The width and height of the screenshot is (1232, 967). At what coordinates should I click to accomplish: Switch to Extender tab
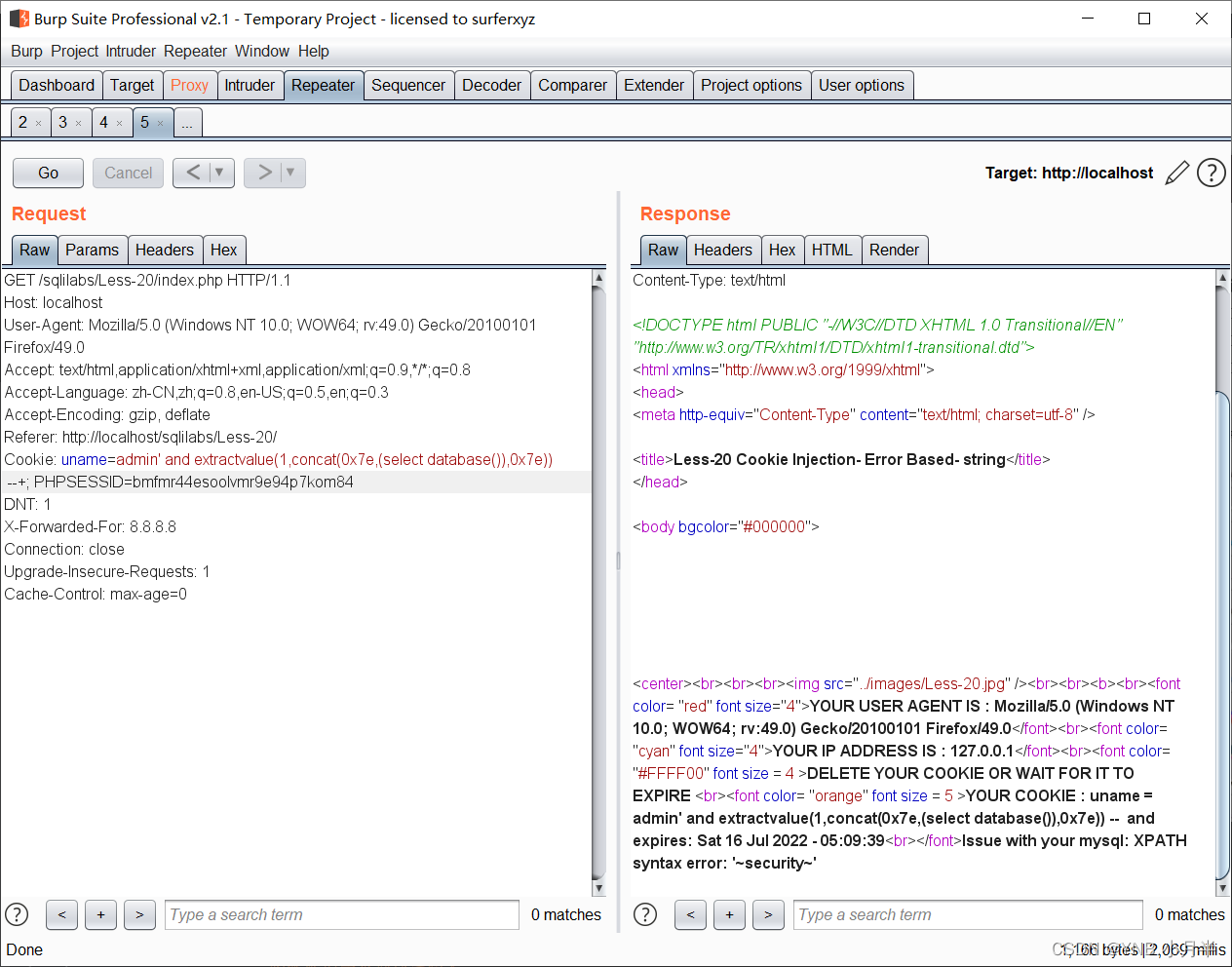[x=654, y=85]
